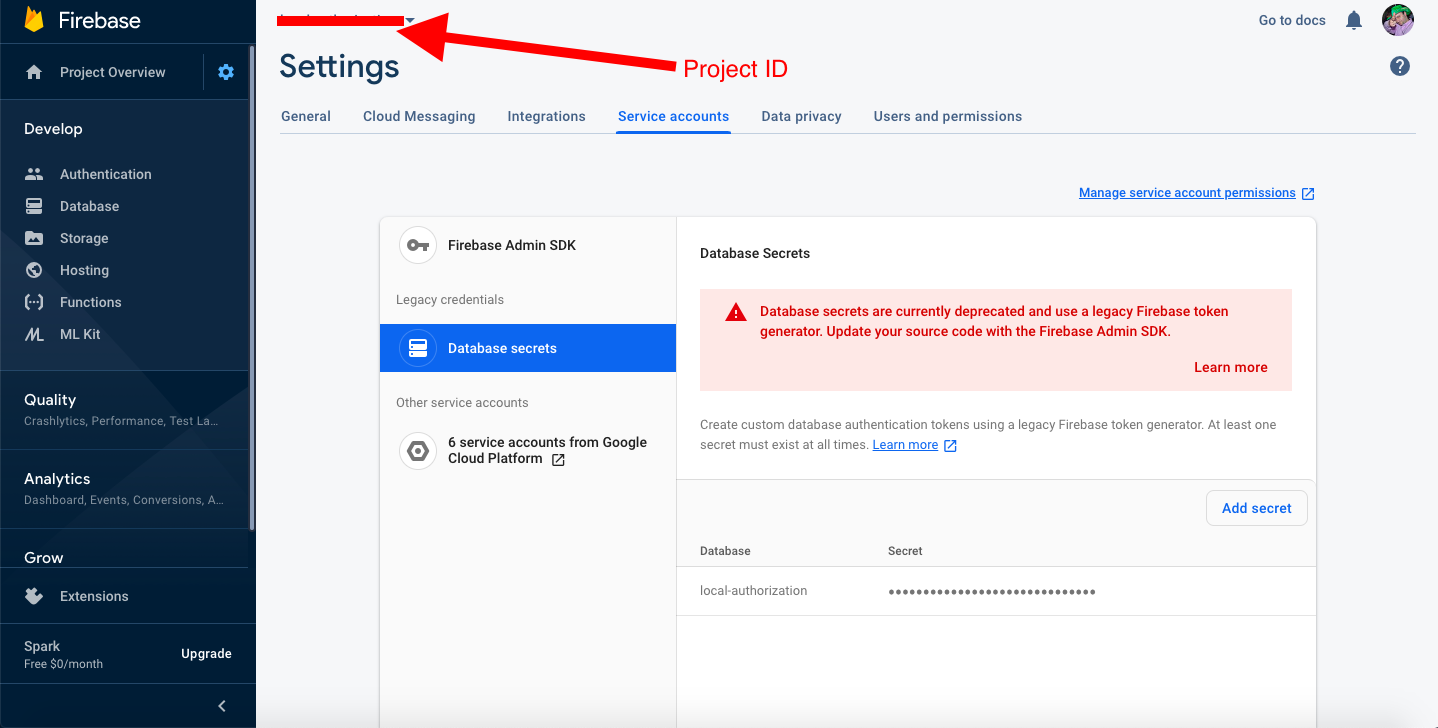Open Storage in the sidebar

pos(84,238)
